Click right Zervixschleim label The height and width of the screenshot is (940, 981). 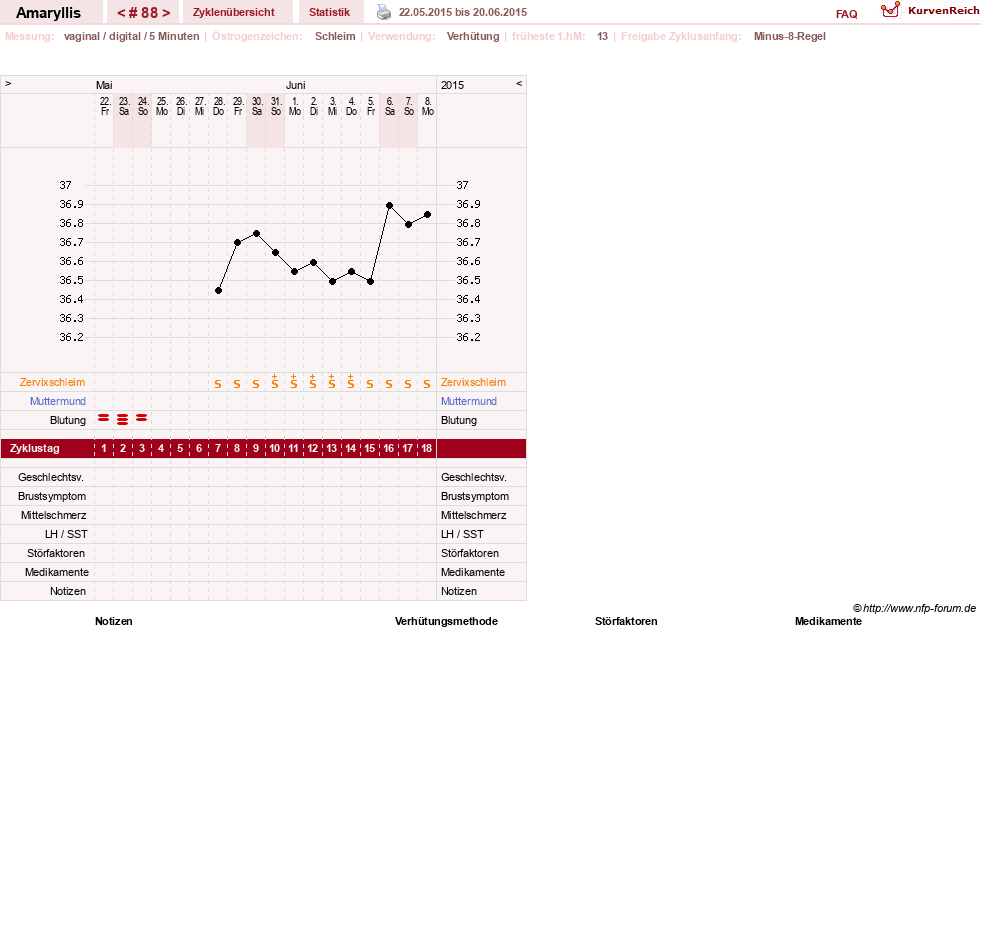click(x=474, y=382)
